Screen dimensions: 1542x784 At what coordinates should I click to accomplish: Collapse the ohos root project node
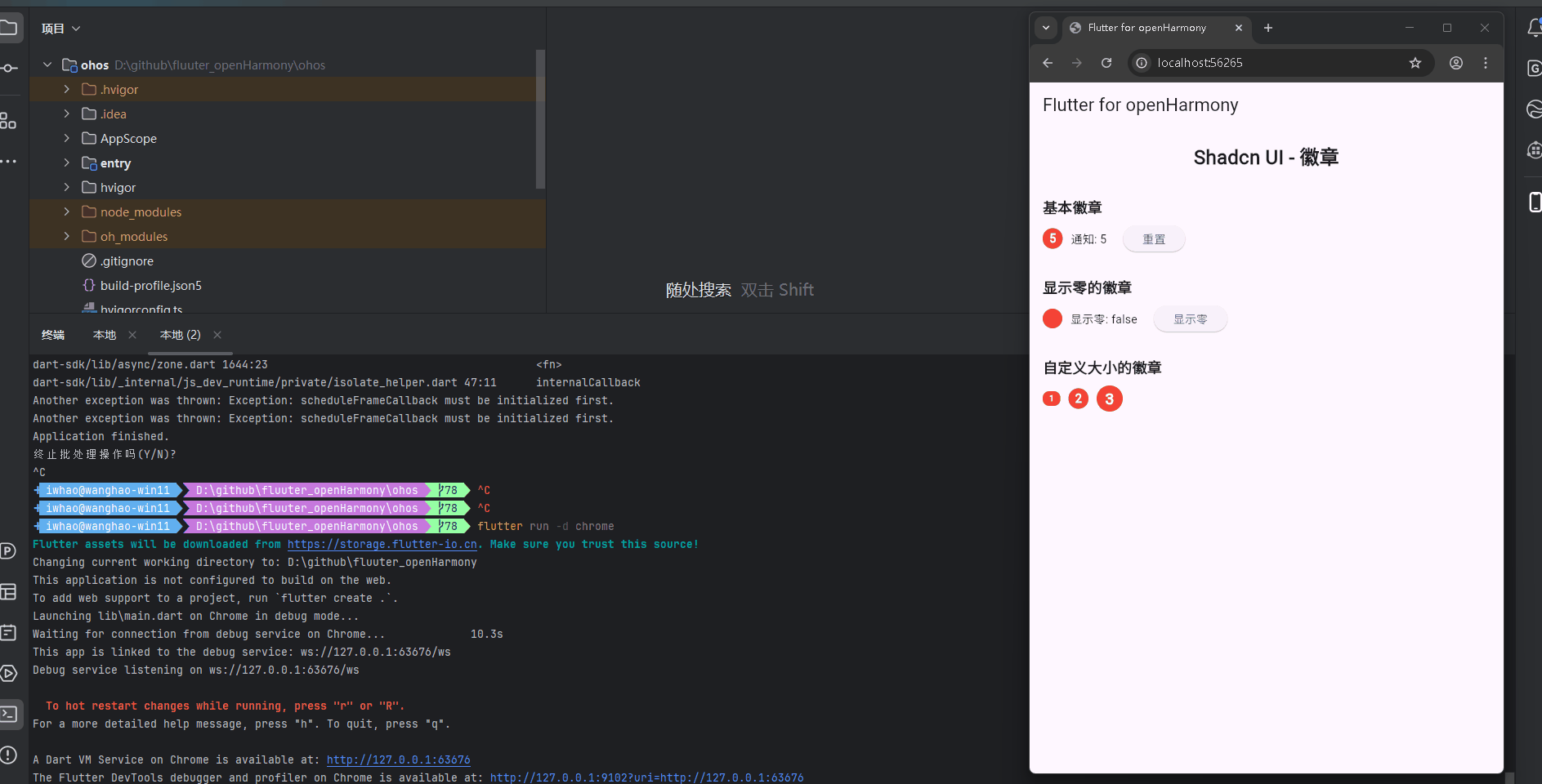point(47,65)
